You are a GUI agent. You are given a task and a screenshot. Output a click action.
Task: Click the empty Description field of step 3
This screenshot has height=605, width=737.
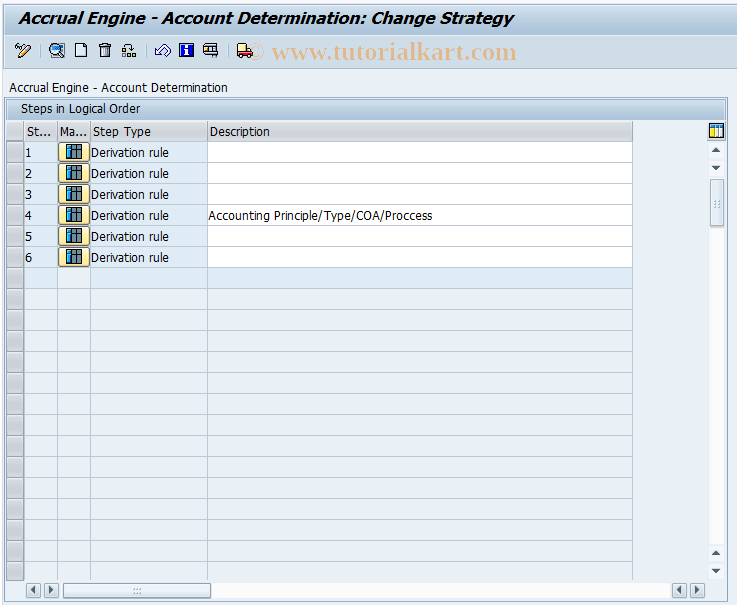pos(420,194)
